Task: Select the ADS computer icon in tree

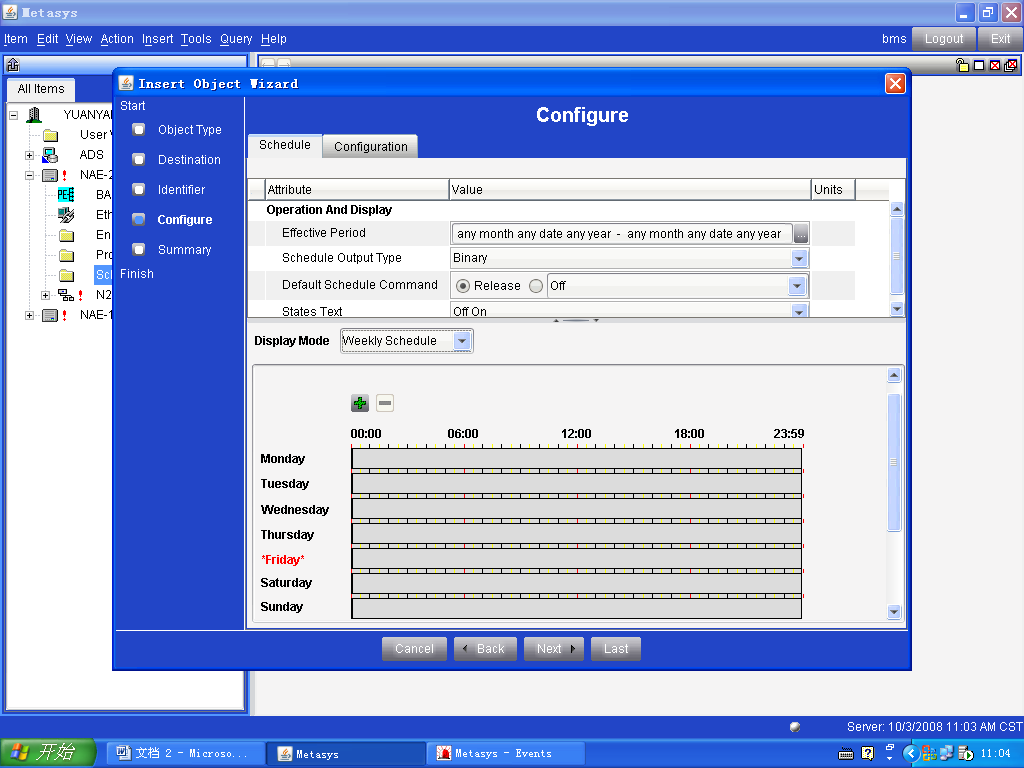Action: [50, 155]
